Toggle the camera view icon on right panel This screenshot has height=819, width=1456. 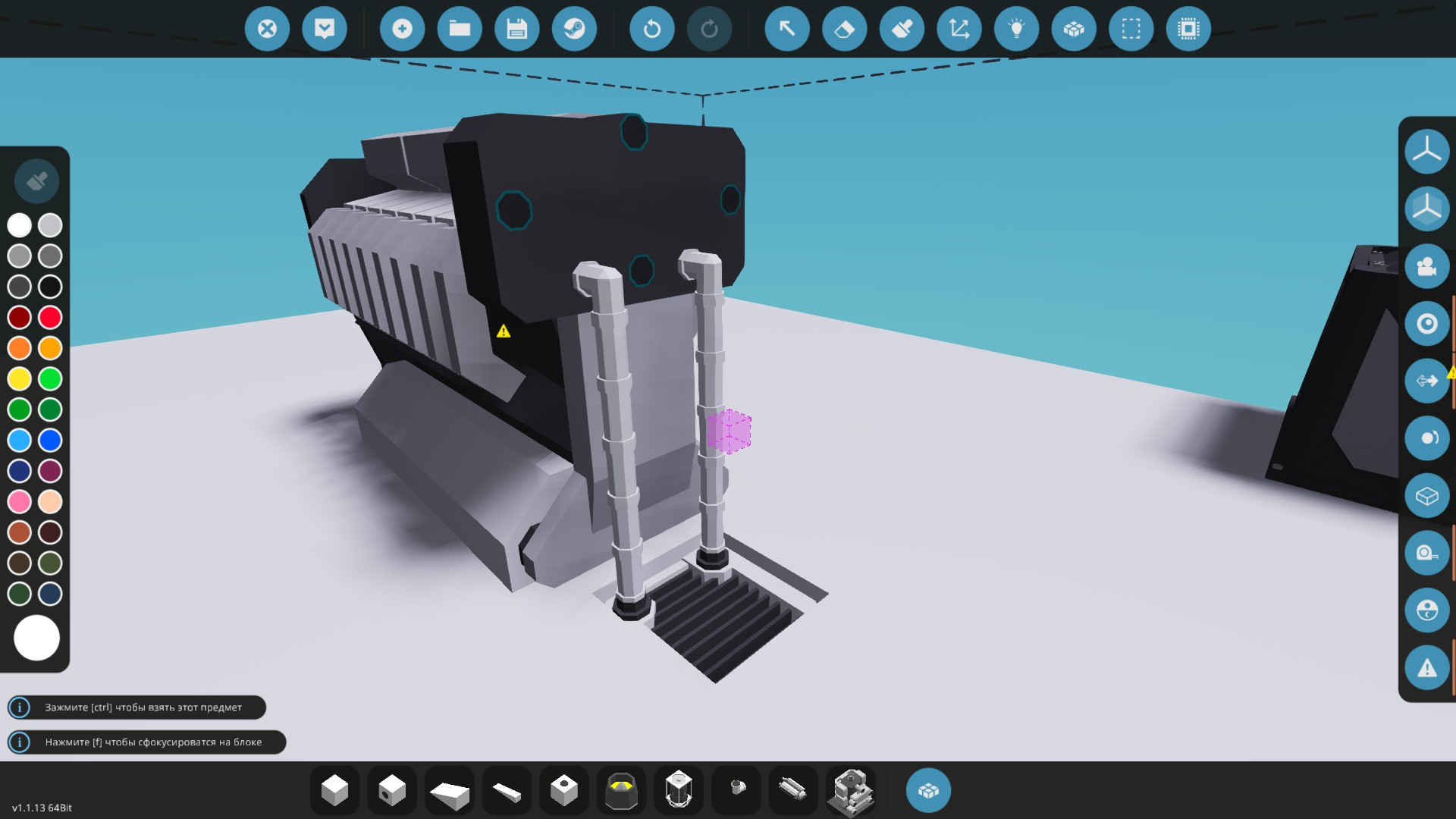click(1426, 266)
